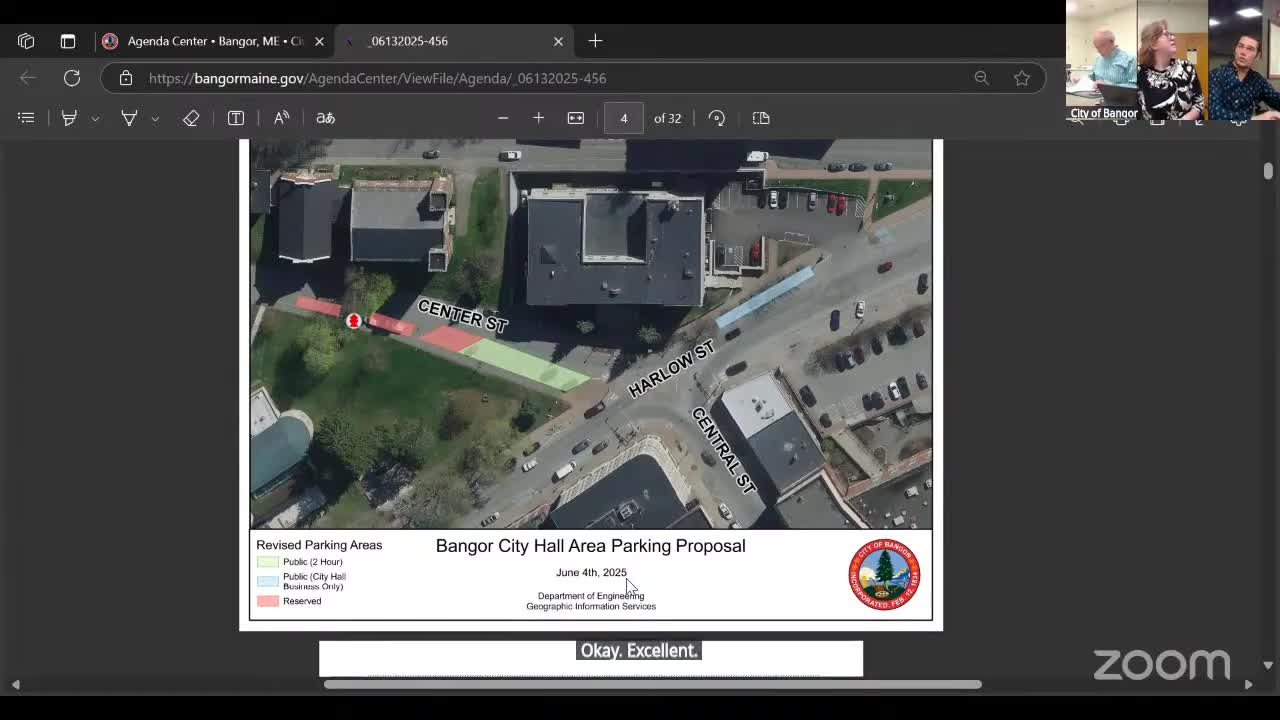Zoom out of the PDF
The width and height of the screenshot is (1280, 720).
[503, 118]
